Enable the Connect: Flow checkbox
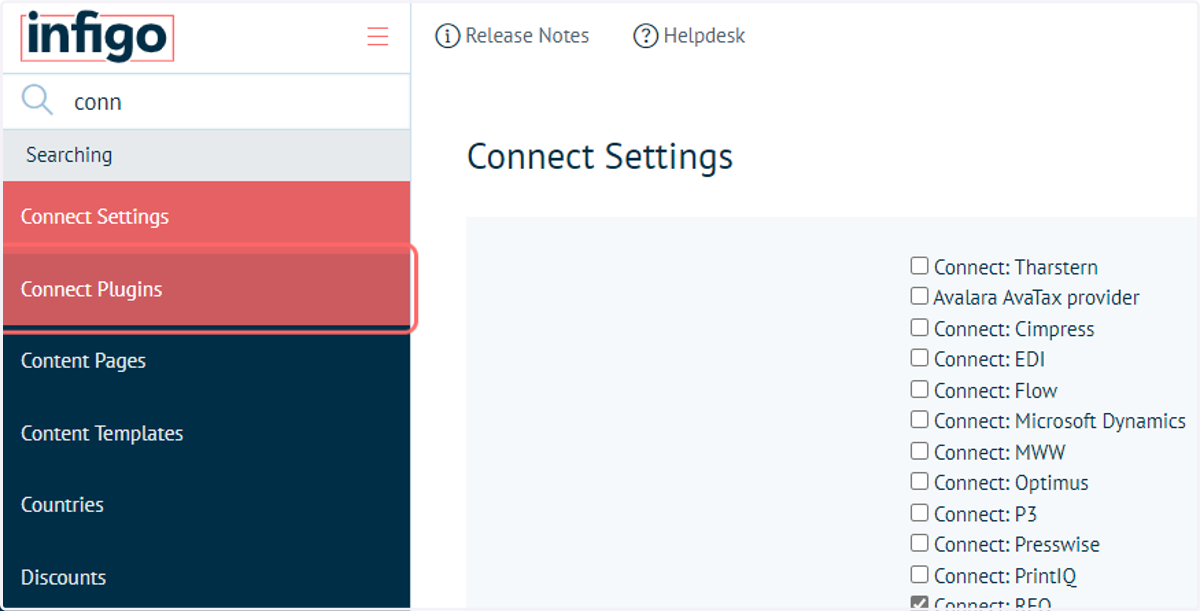 click(x=919, y=389)
